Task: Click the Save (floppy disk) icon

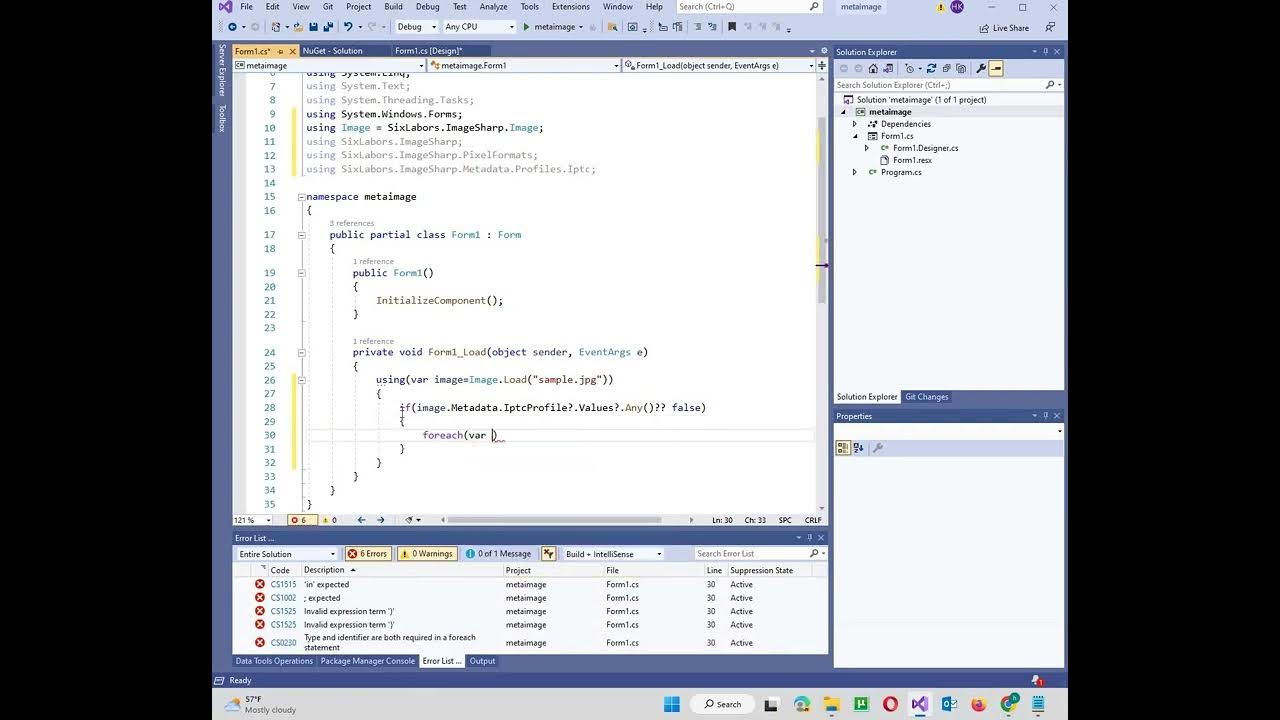Action: 314,27
